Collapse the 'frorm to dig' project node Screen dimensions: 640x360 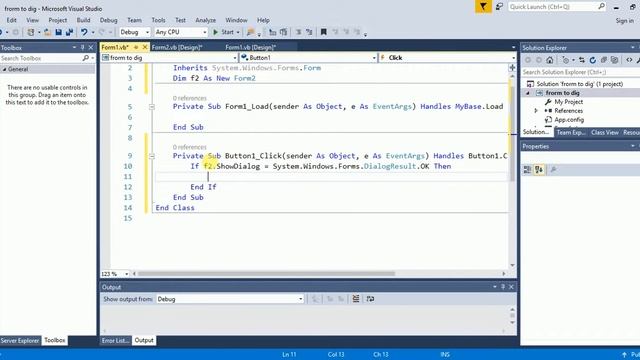527,93
